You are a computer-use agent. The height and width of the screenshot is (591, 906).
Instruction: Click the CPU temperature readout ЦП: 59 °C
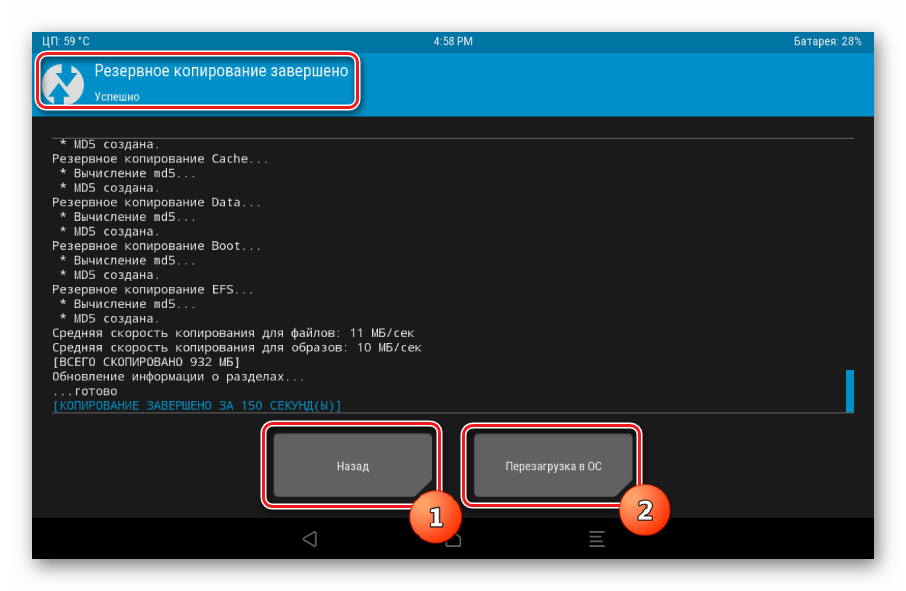click(x=65, y=42)
